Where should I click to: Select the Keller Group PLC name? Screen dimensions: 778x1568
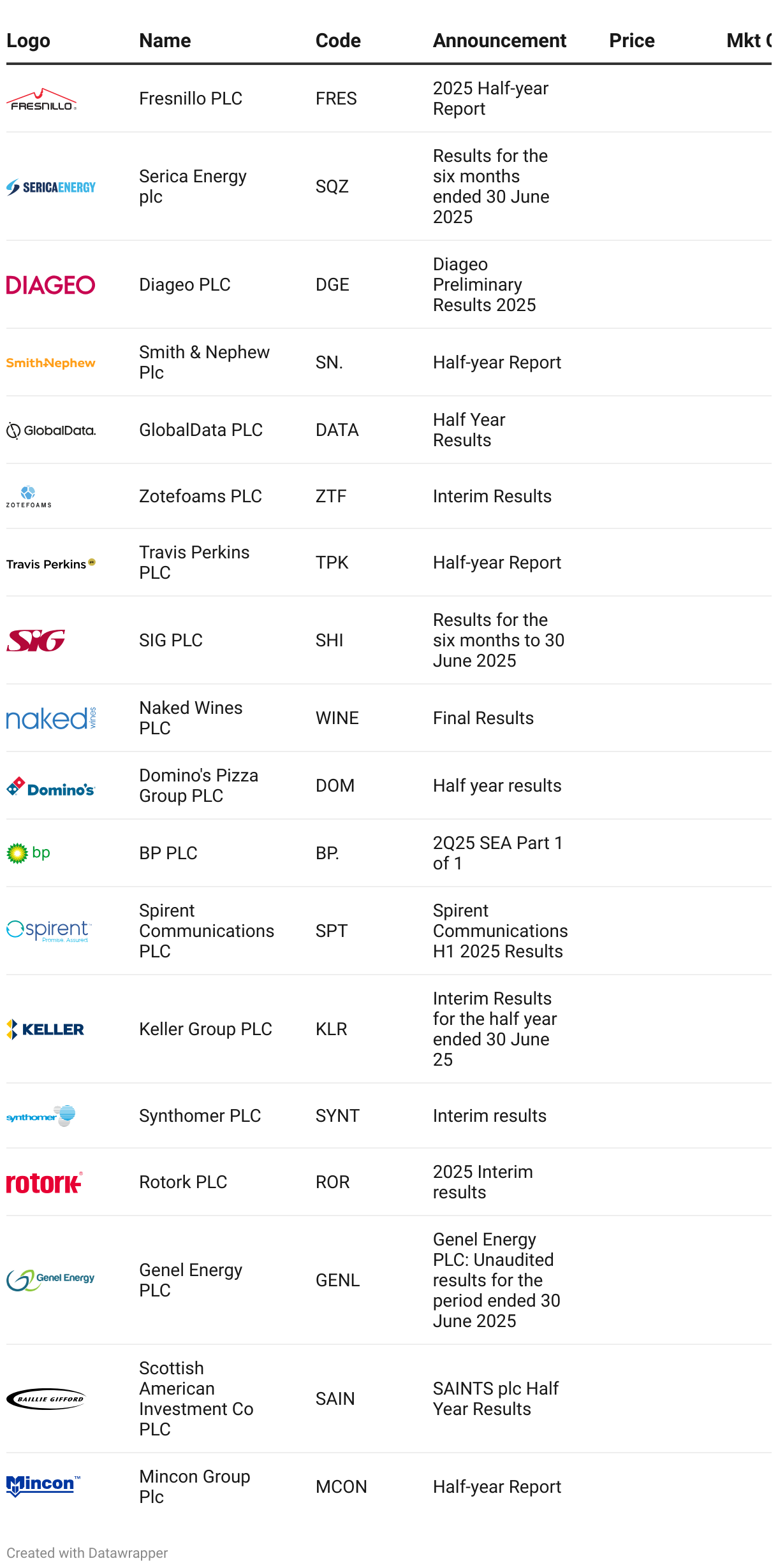[x=205, y=1029]
